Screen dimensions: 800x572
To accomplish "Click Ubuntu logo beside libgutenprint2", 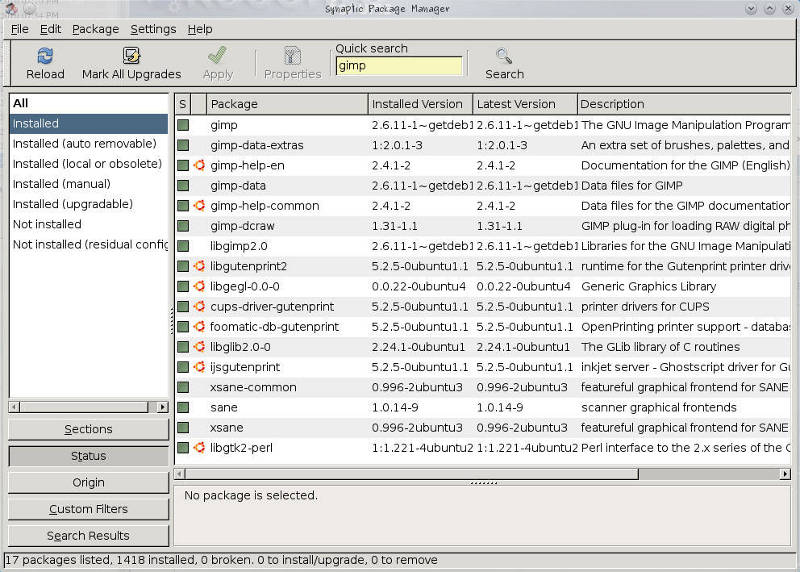I will coord(198,266).
